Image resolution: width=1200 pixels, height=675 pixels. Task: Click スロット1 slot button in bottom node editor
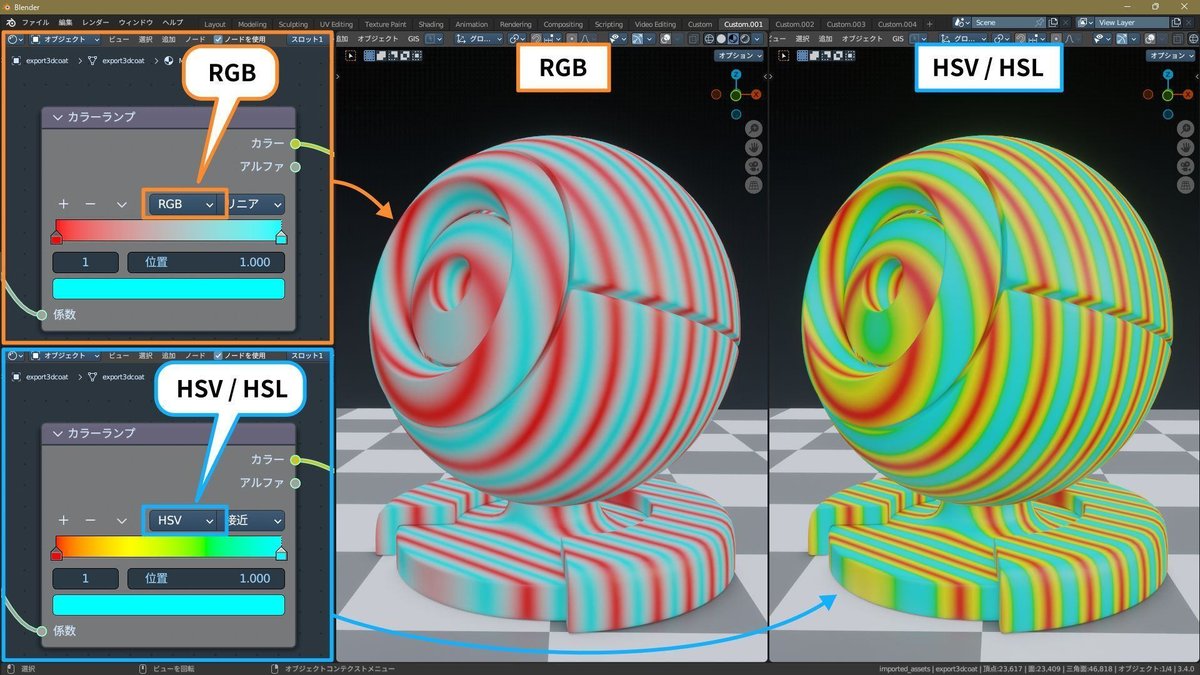pyautogui.click(x=307, y=355)
